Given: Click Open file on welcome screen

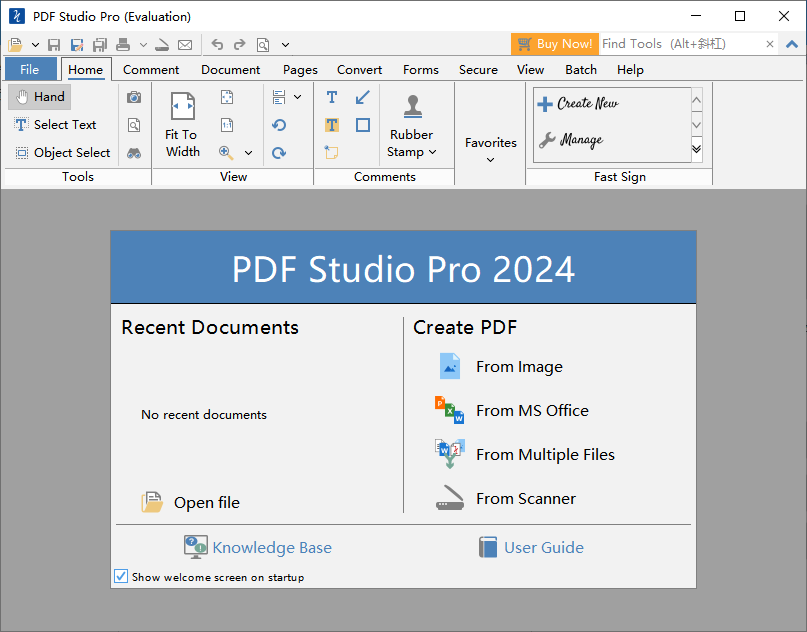Looking at the screenshot, I should click(191, 502).
